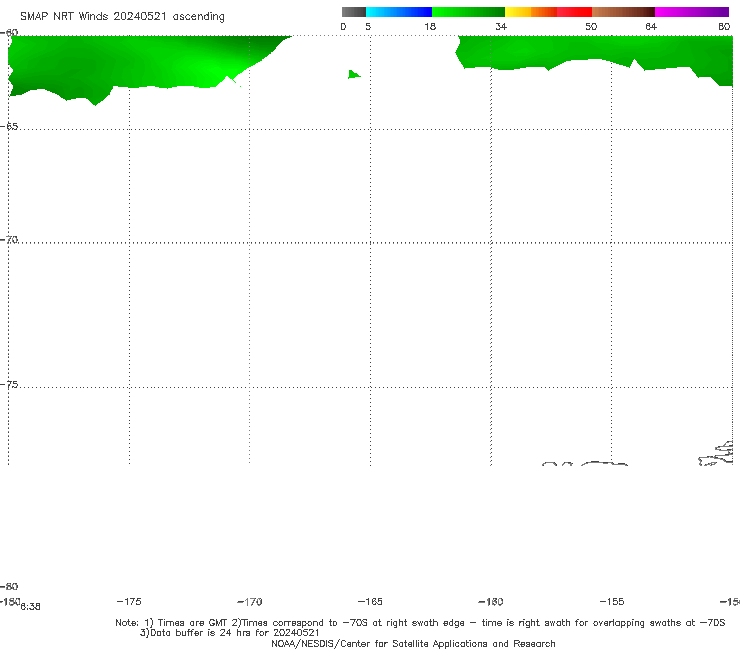Click the small isolated green wind patch
The image size is (740, 650).
(x=354, y=74)
